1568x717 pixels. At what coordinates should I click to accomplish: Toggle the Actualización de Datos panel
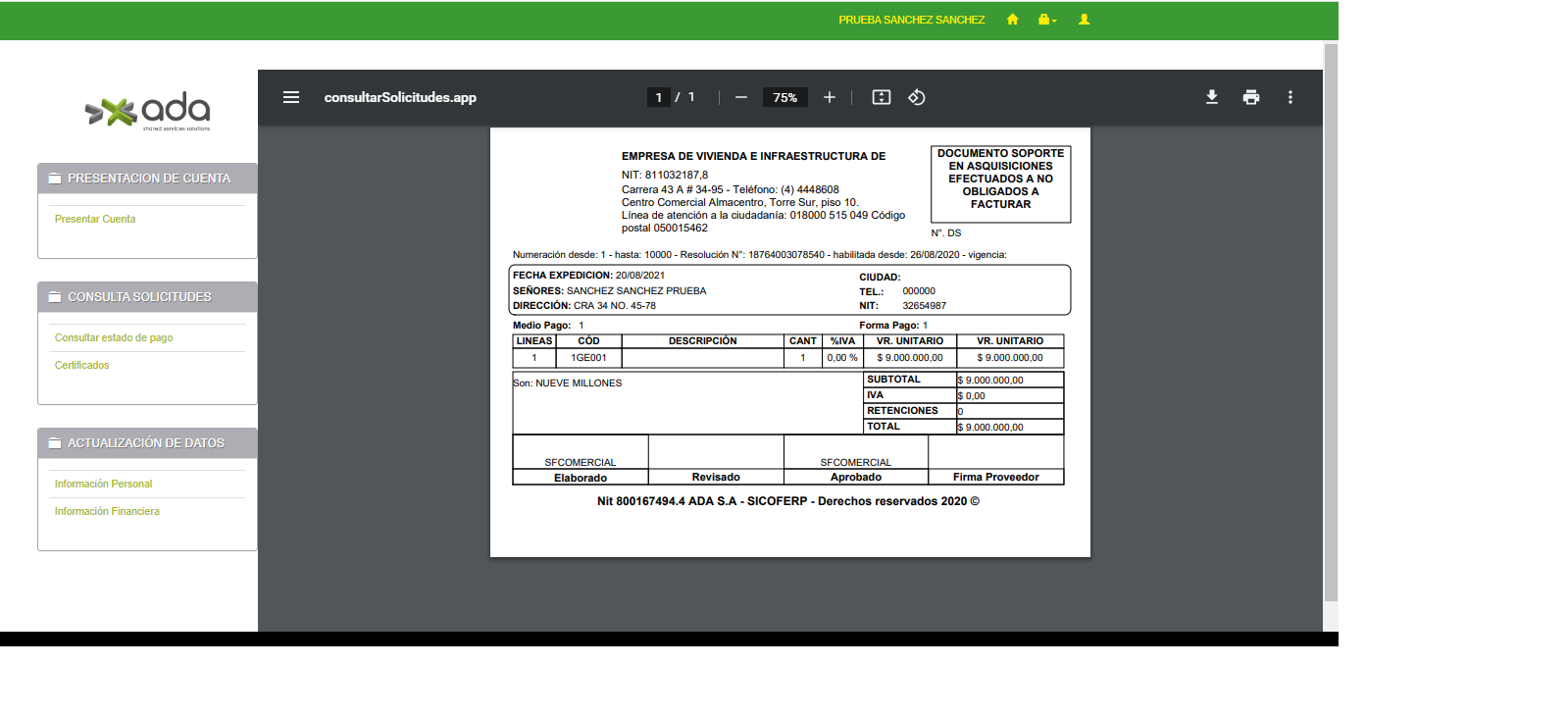pos(145,443)
